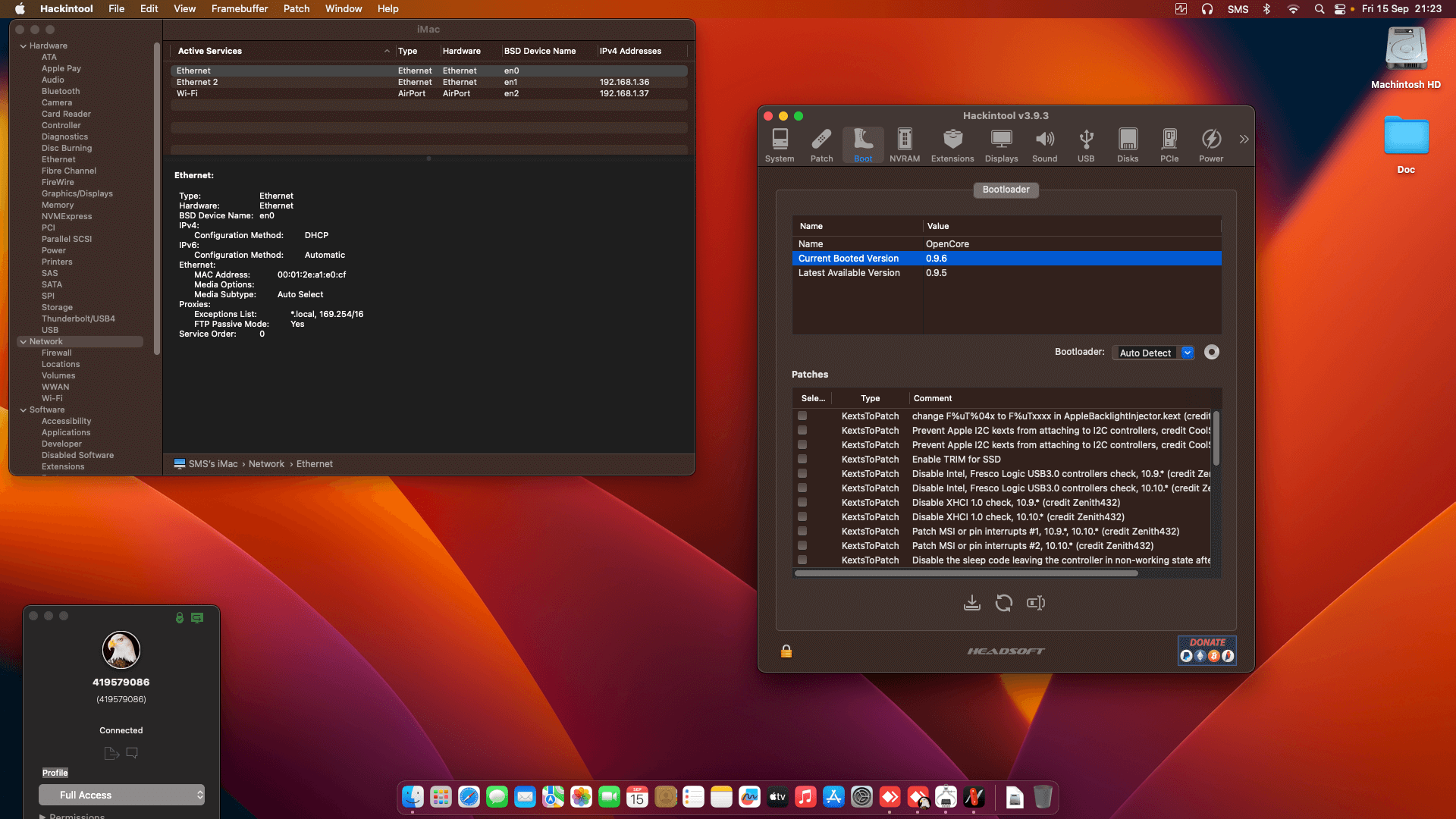
Task: Click the download patches icon
Action: pyautogui.click(x=972, y=603)
